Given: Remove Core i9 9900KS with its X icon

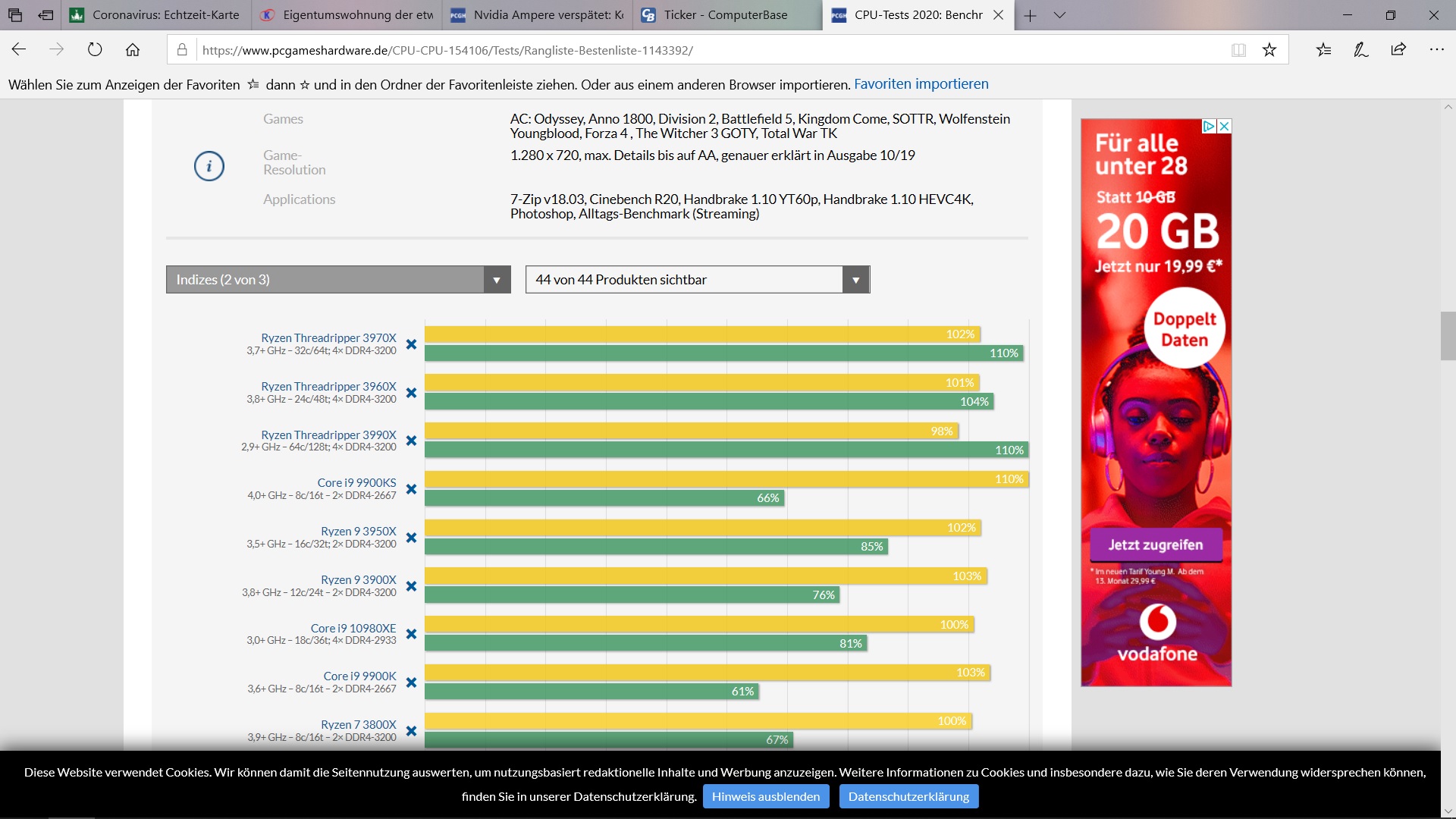Looking at the screenshot, I should (x=411, y=489).
